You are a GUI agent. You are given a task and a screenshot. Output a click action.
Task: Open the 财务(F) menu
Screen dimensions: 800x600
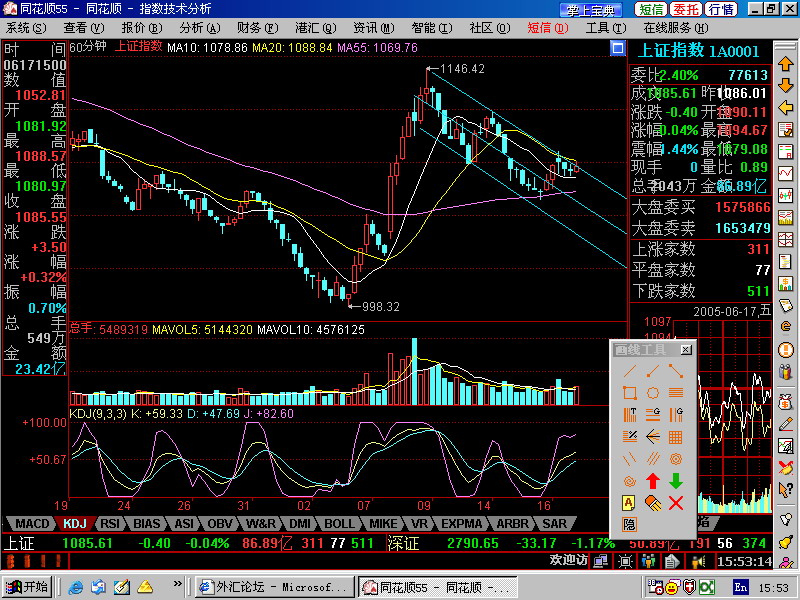[x=258, y=28]
